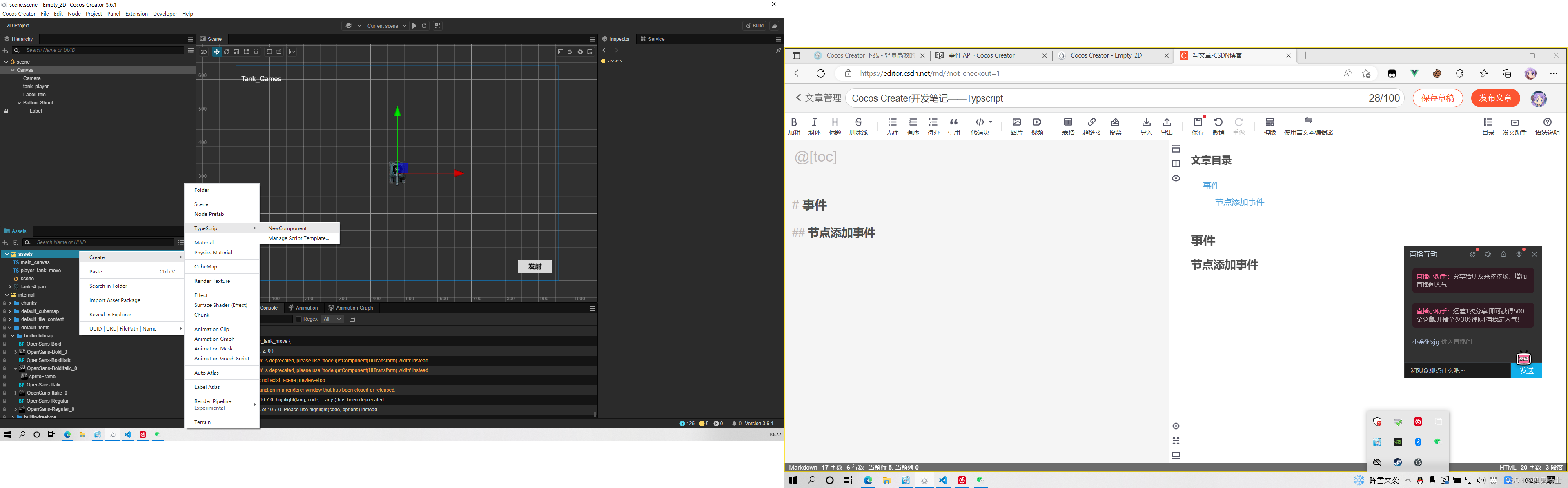Collapse the internal folder in Assets
The image size is (1568, 488).
7,295
